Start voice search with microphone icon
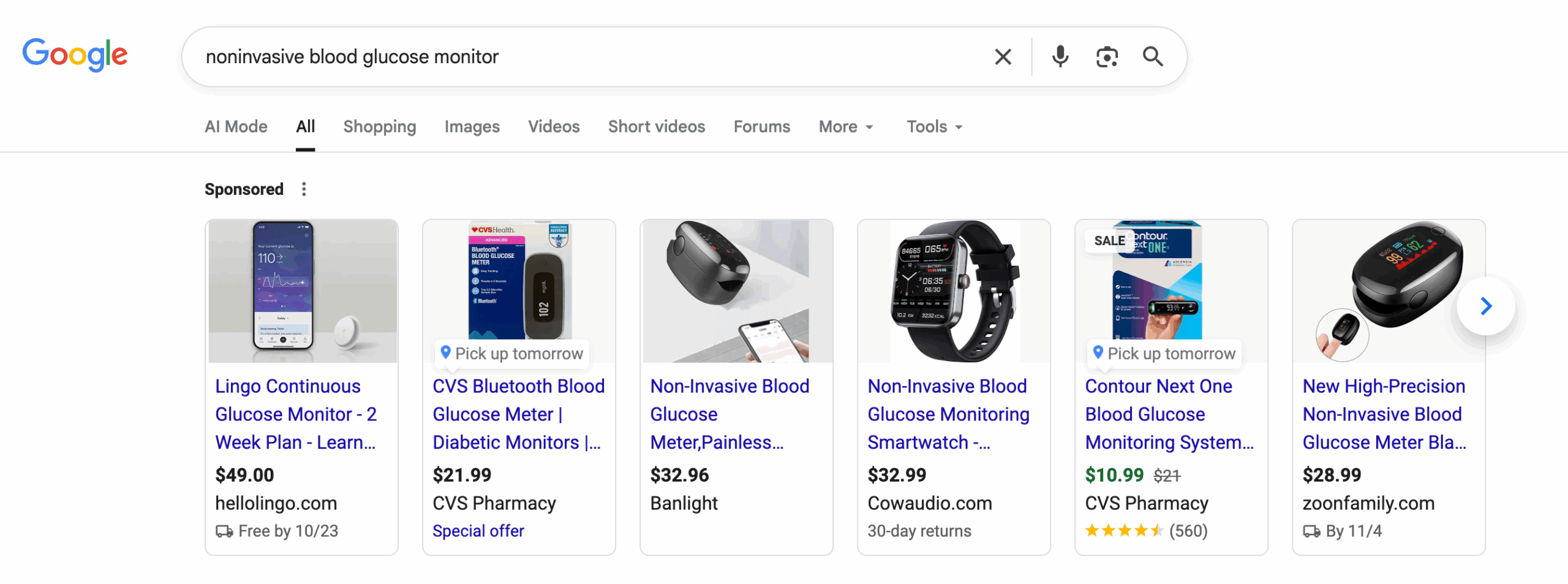1568x584 pixels. pos(1060,57)
